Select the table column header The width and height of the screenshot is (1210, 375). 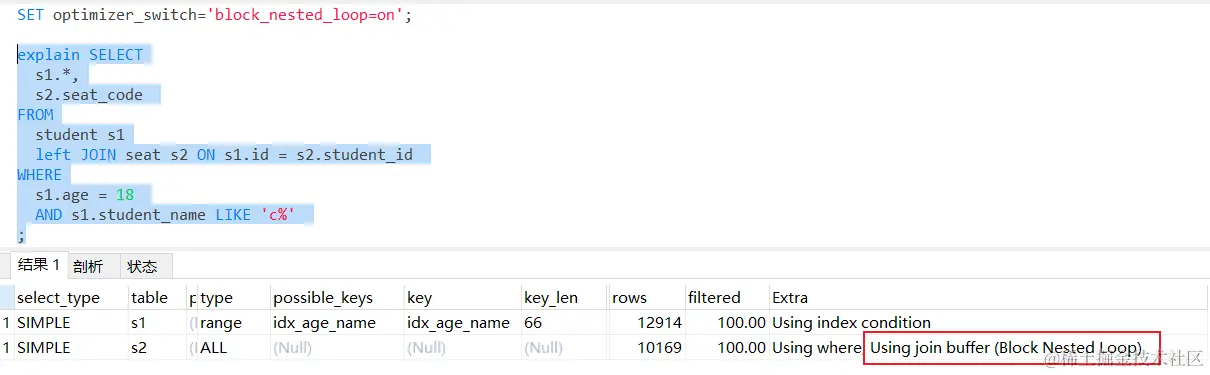click(149, 297)
